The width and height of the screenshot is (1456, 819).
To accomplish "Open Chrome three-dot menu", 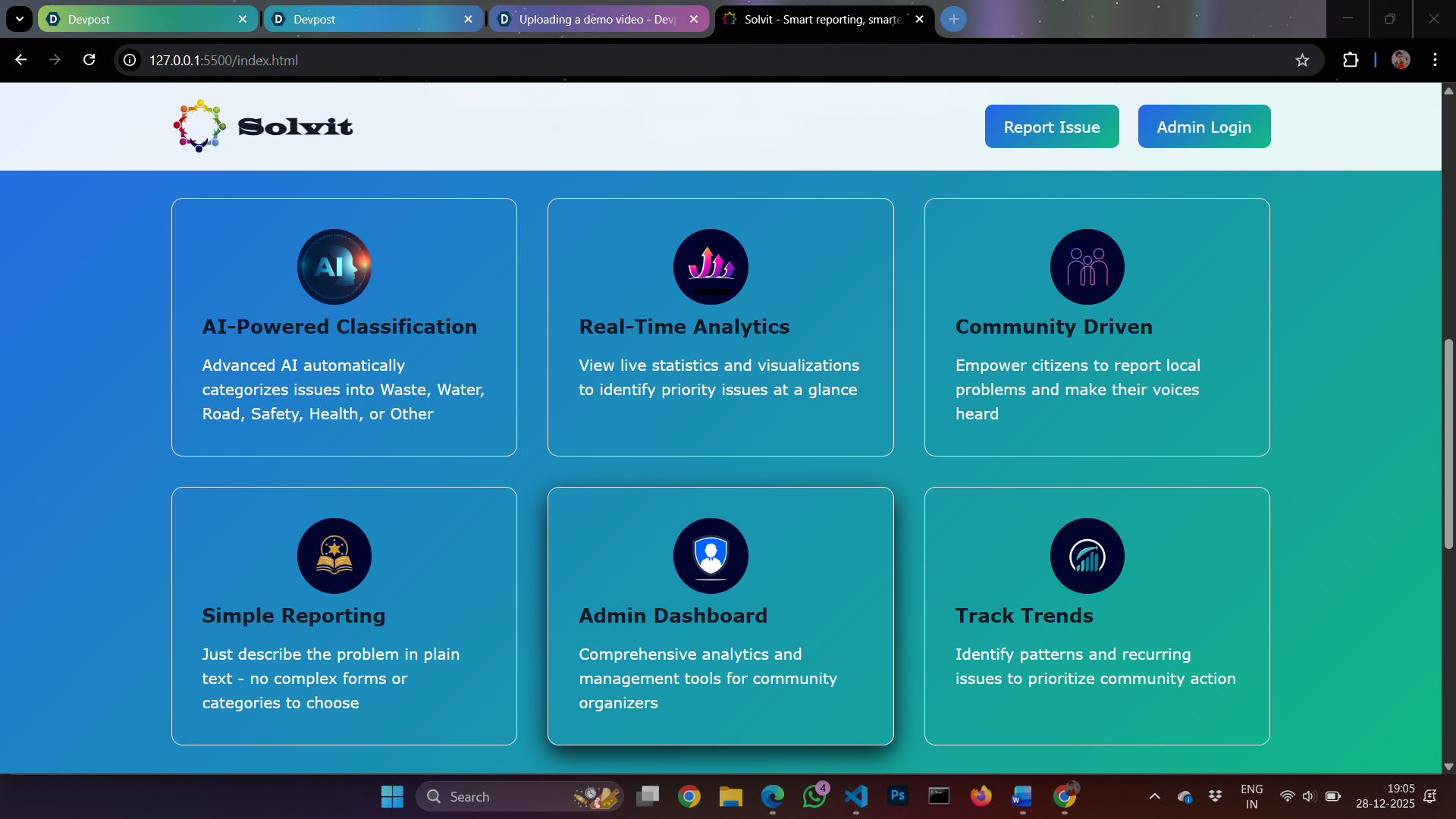I will [x=1435, y=60].
